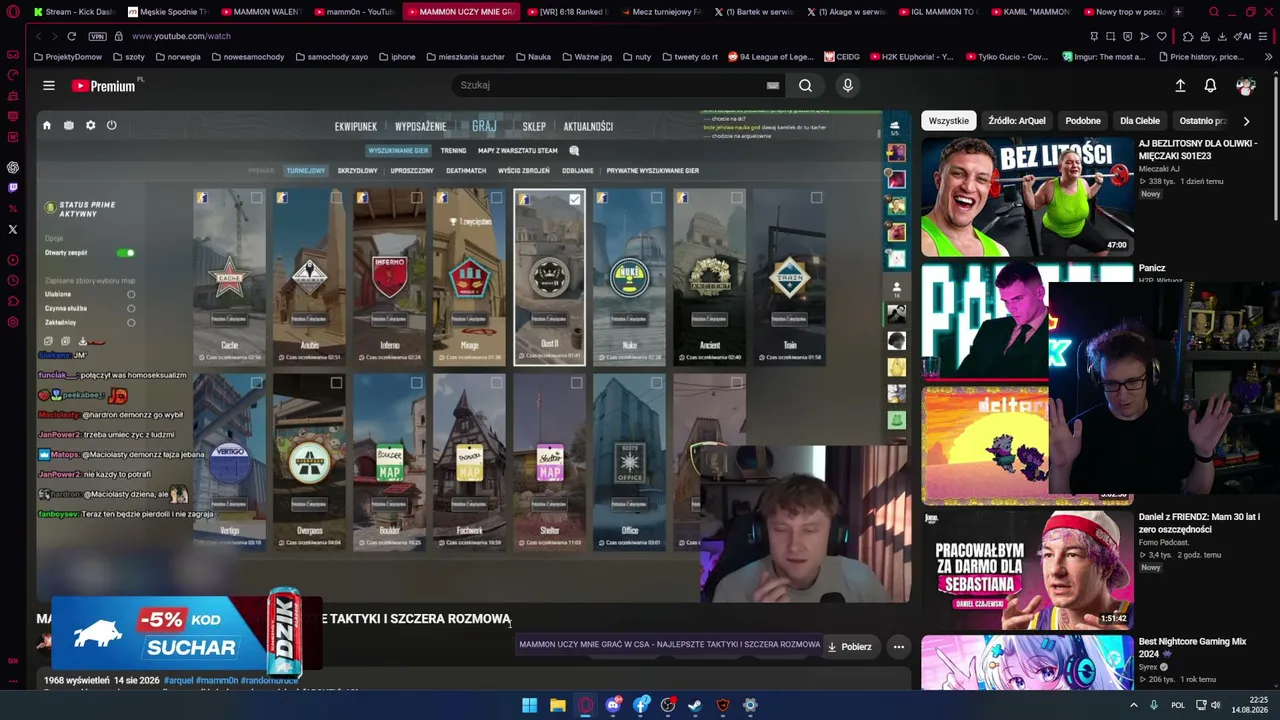The width and height of the screenshot is (1280, 720).
Task: Open the YouTube upload/create icon
Action: point(1180,86)
